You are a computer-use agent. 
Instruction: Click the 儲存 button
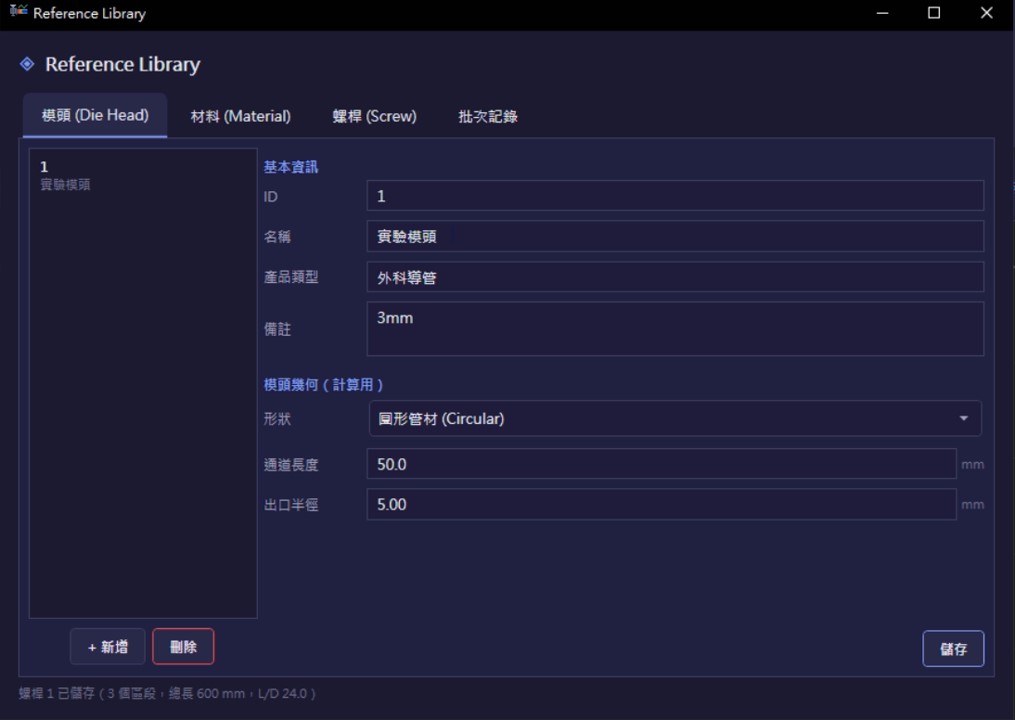[953, 649]
